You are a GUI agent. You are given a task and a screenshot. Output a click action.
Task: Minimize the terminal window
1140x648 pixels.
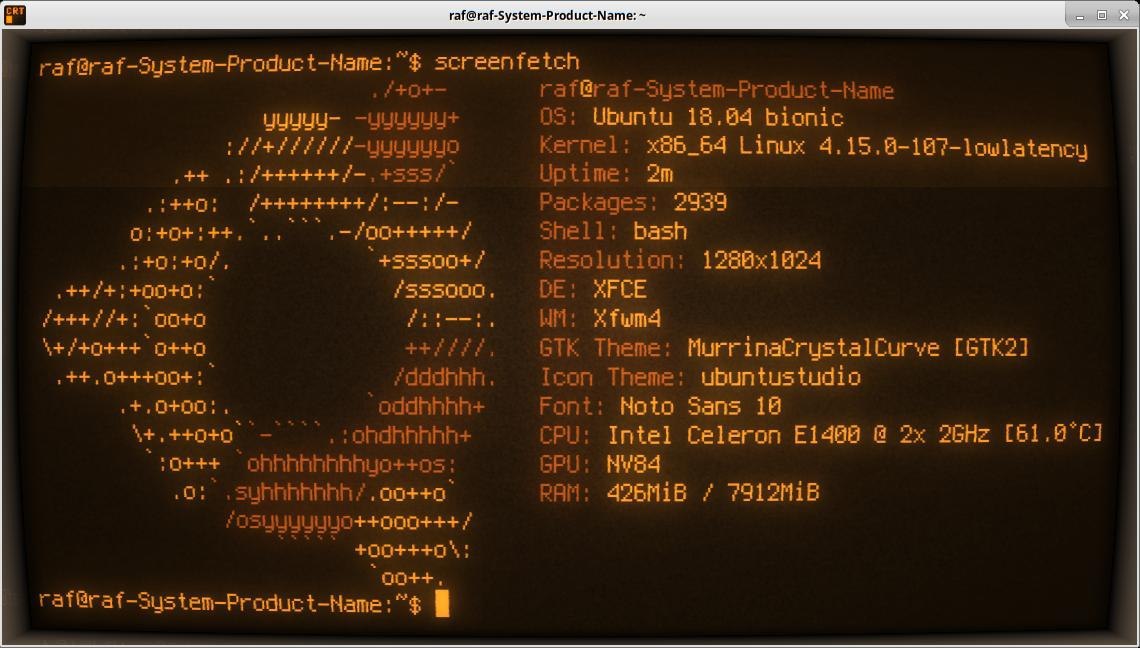pyautogui.click(x=1081, y=15)
